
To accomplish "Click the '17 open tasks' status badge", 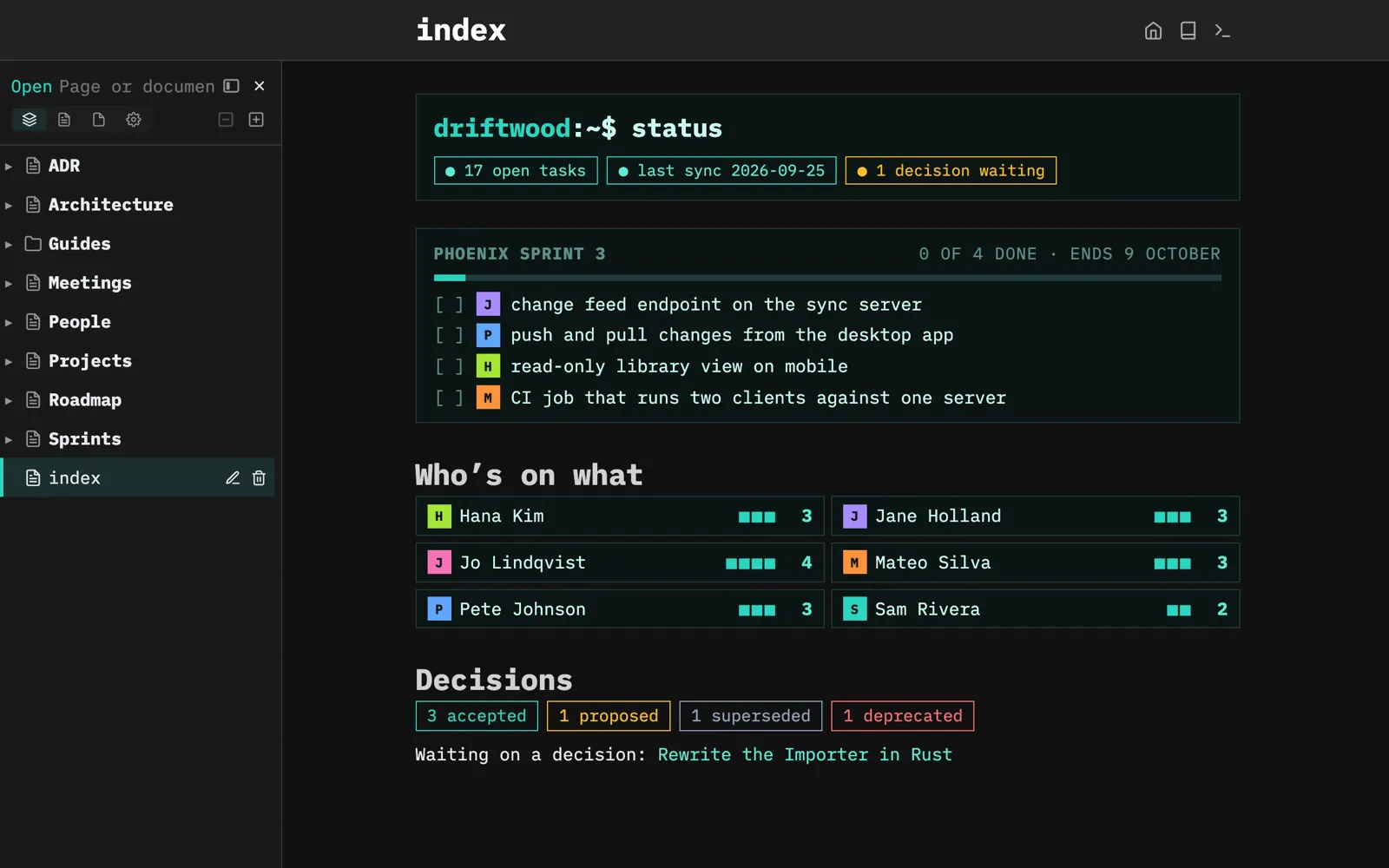I will click(516, 171).
